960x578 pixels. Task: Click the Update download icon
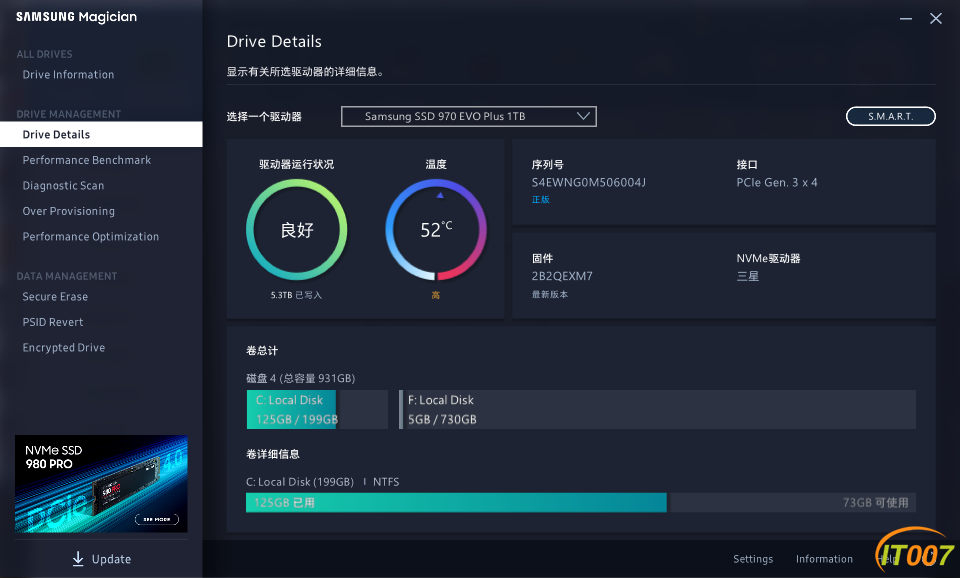(78, 558)
